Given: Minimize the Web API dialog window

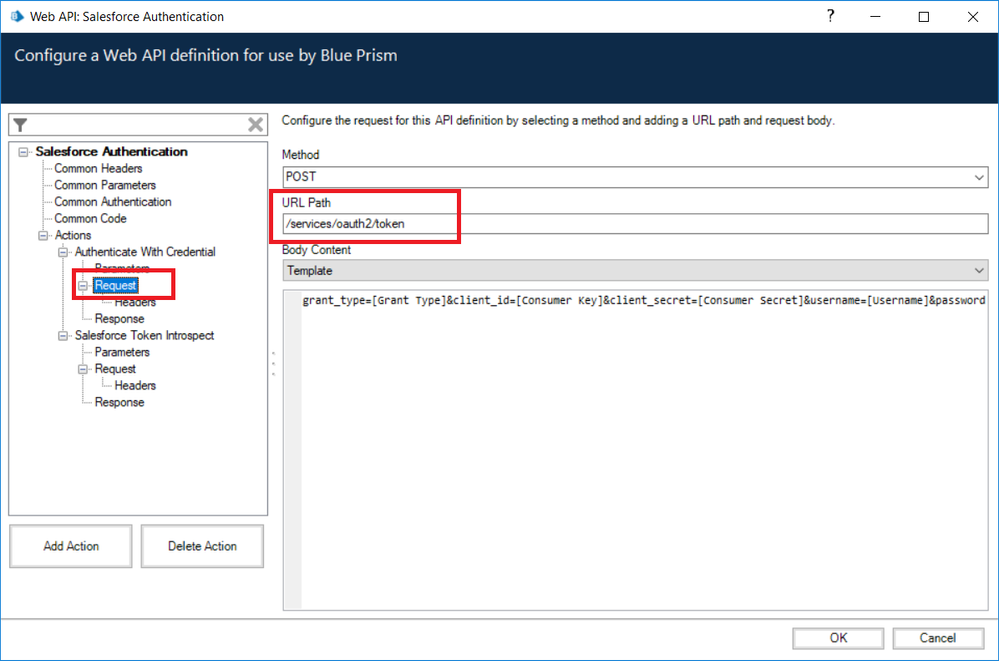Looking at the screenshot, I should 875,17.
